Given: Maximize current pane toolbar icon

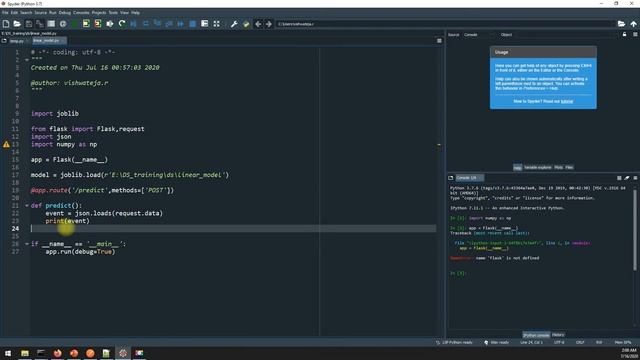Looking at the screenshot, I should 204,24.
